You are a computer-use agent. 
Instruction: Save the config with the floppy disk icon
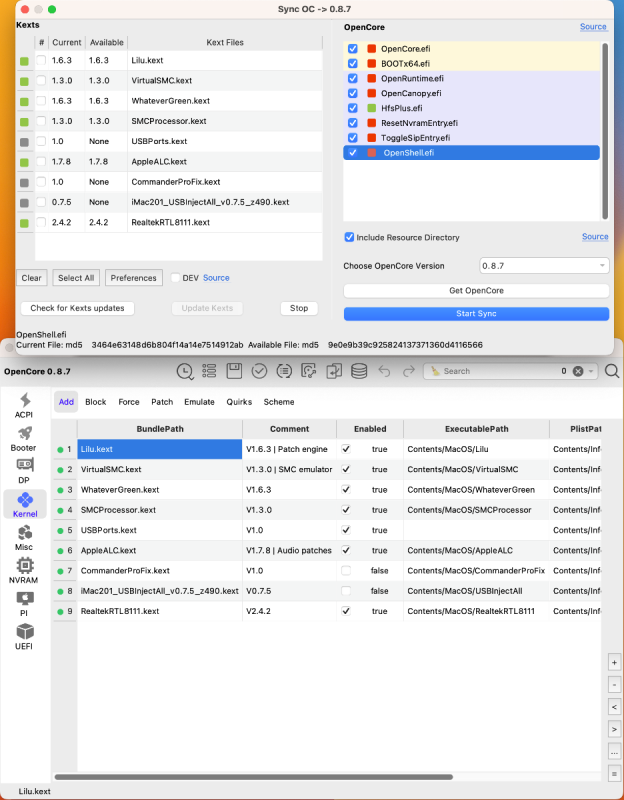pyautogui.click(x=234, y=371)
